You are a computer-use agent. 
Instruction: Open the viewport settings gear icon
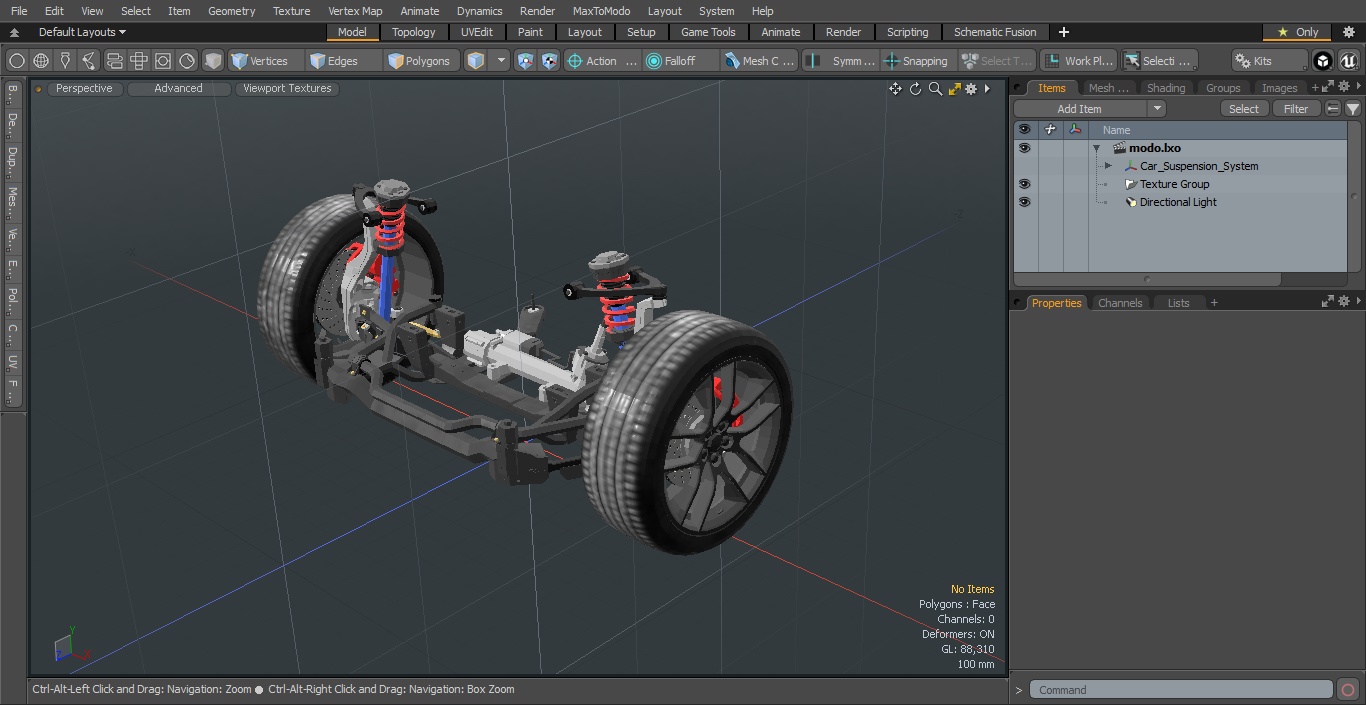pyautogui.click(x=971, y=89)
